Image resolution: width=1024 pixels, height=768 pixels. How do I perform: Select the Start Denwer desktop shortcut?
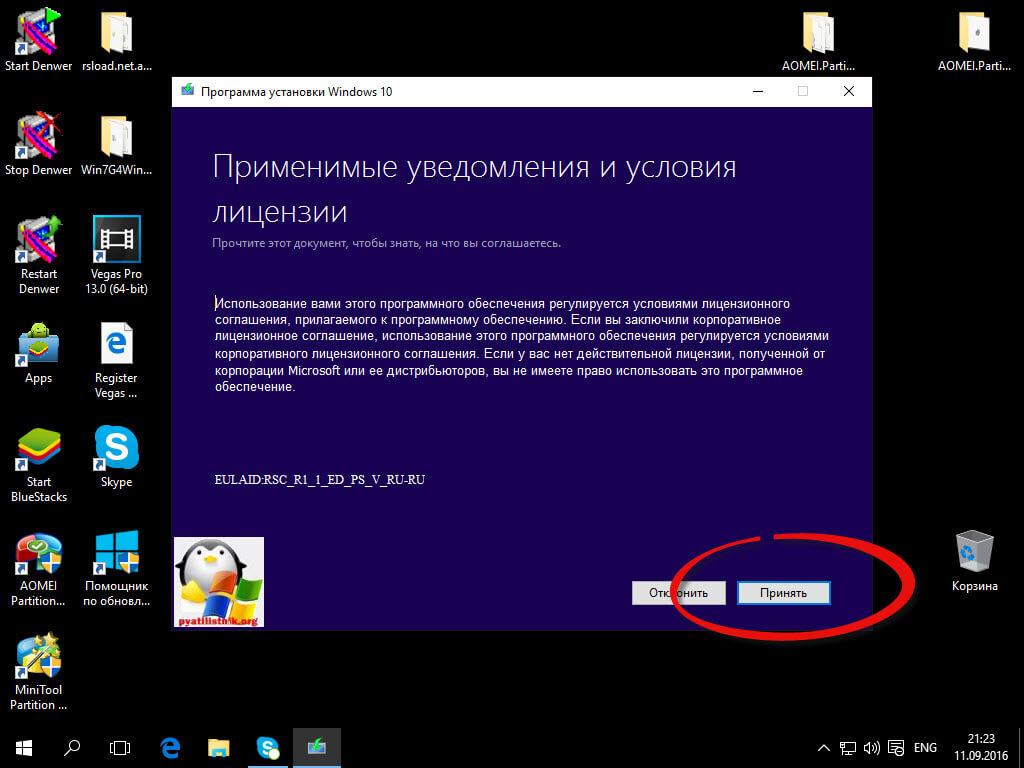pos(39,40)
